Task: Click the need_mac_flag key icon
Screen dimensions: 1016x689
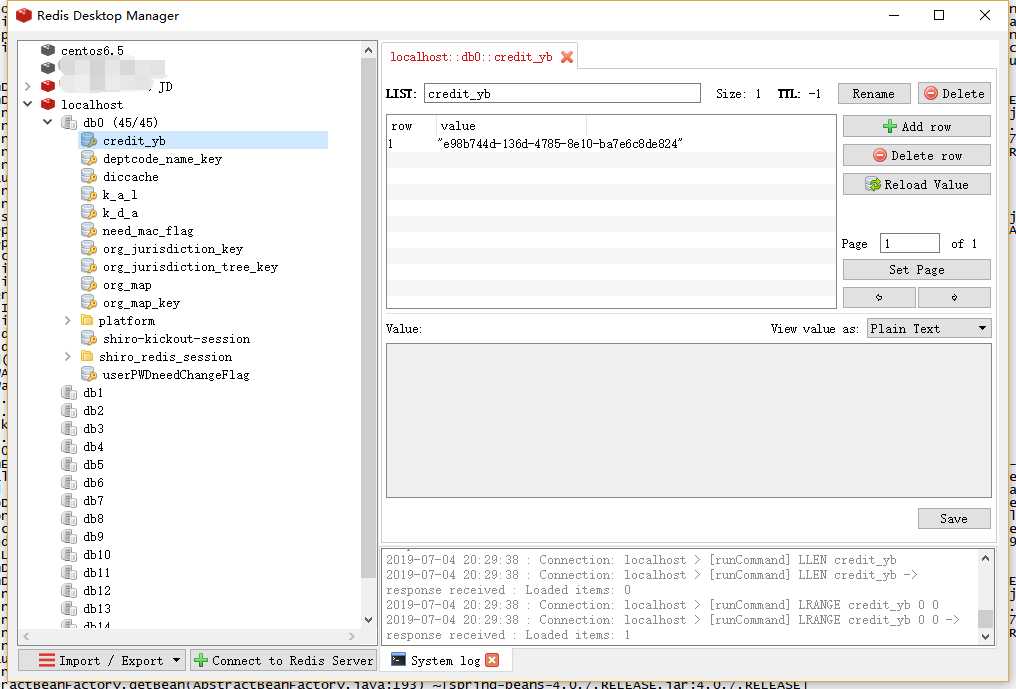Action: click(89, 231)
